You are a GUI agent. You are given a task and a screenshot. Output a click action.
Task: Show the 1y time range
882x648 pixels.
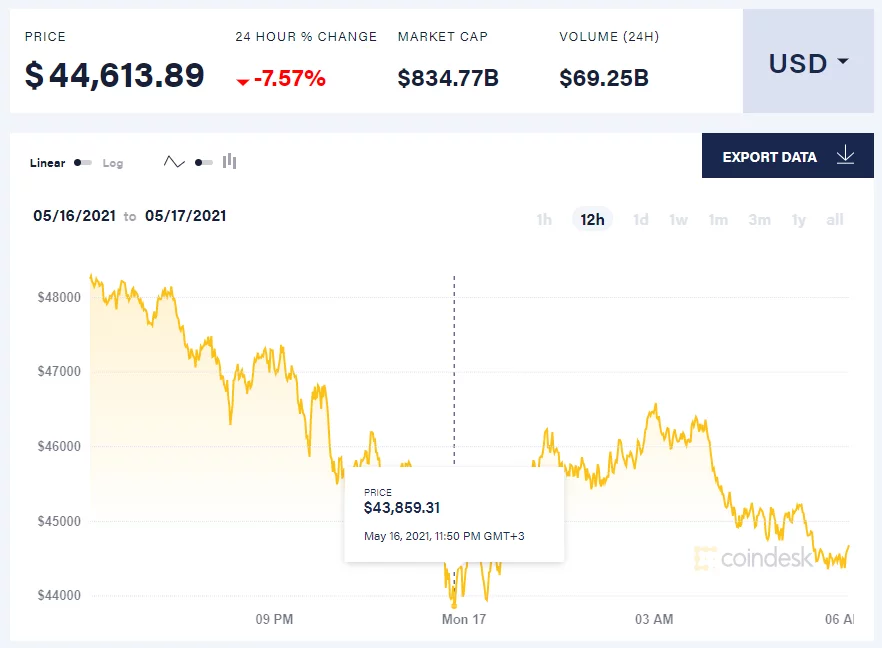(x=798, y=220)
